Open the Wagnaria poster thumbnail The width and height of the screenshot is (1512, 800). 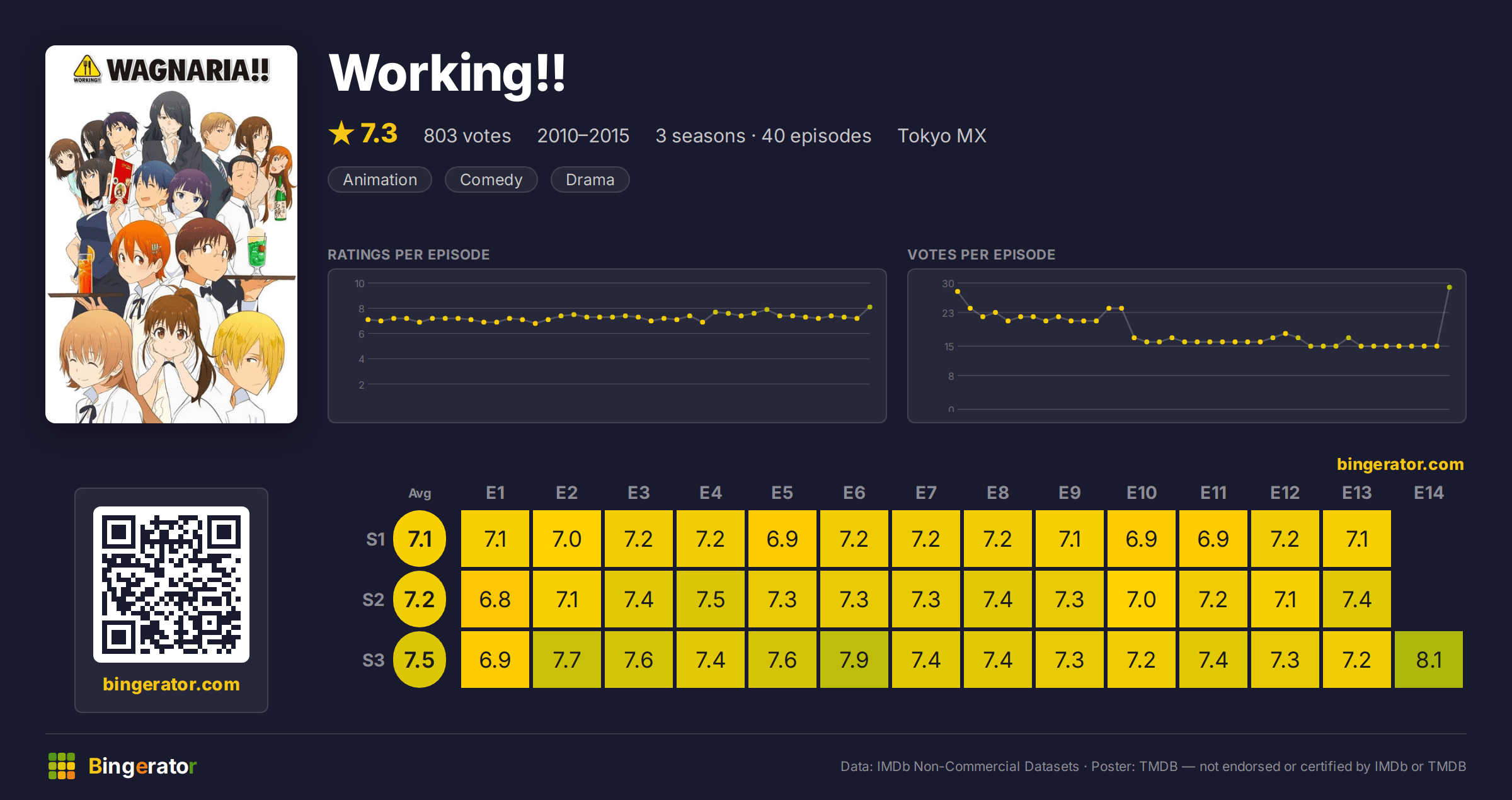coord(171,234)
